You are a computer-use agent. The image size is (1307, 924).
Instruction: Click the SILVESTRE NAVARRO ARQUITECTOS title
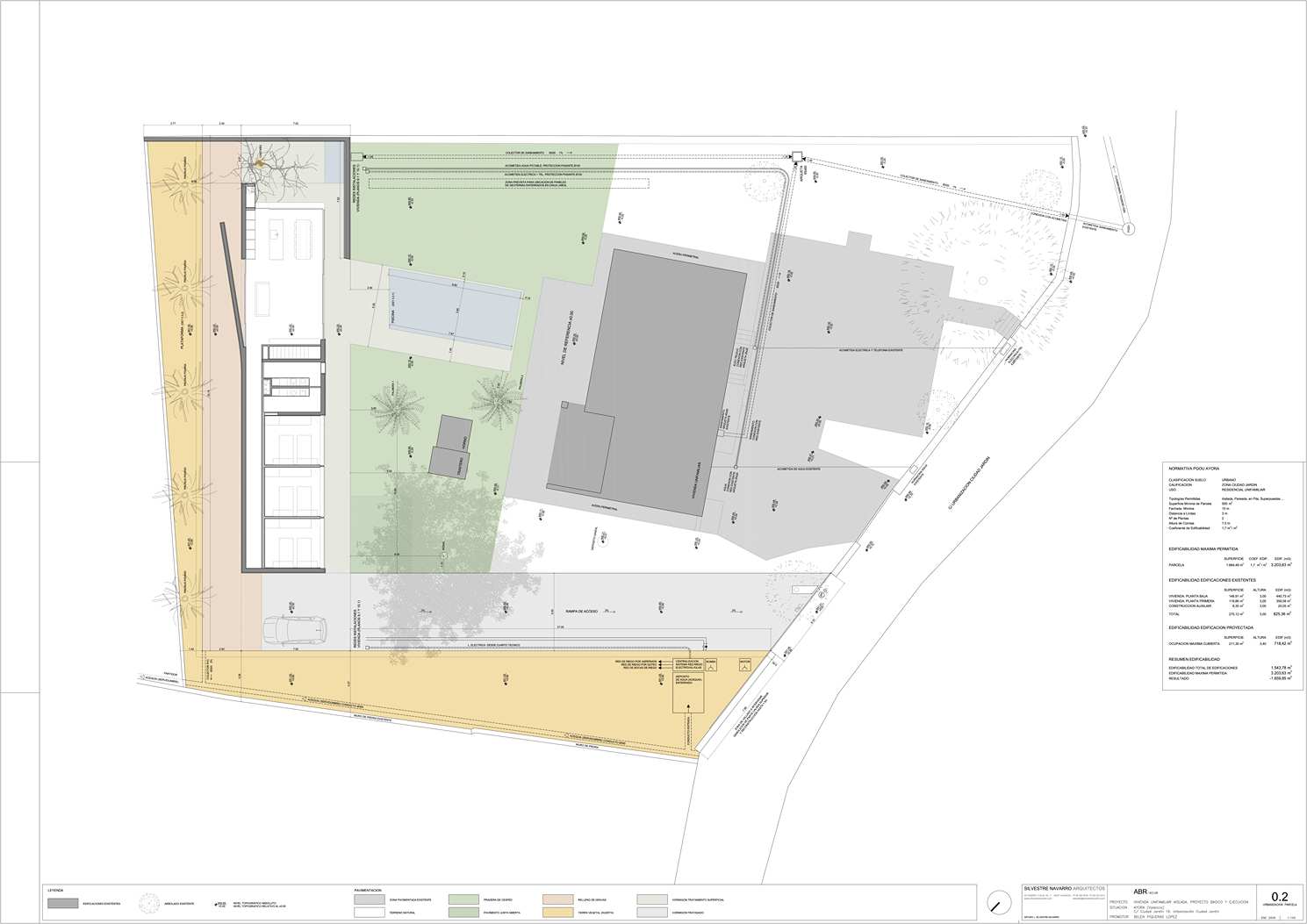pyautogui.click(x=1064, y=889)
